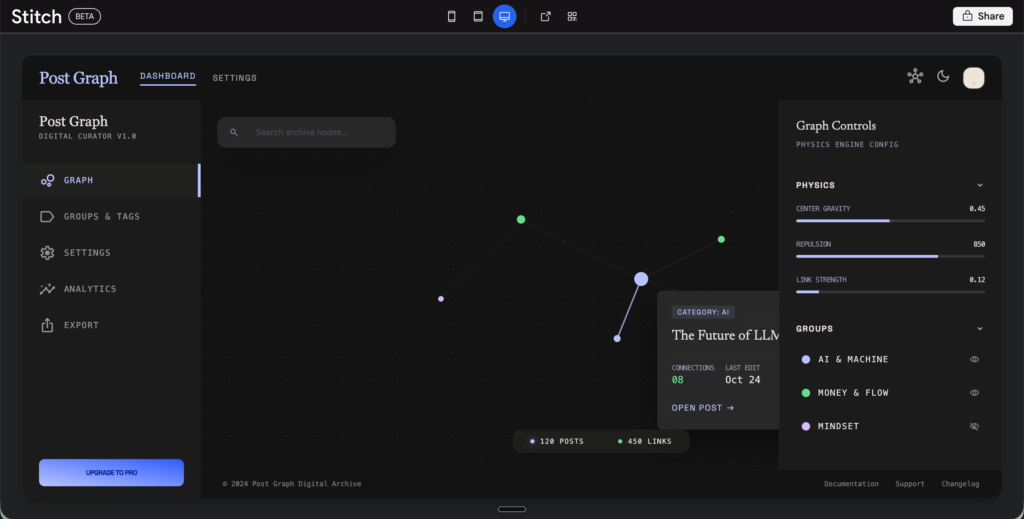Open Groups & Tags in sidebar
1024x519 pixels.
pos(101,217)
